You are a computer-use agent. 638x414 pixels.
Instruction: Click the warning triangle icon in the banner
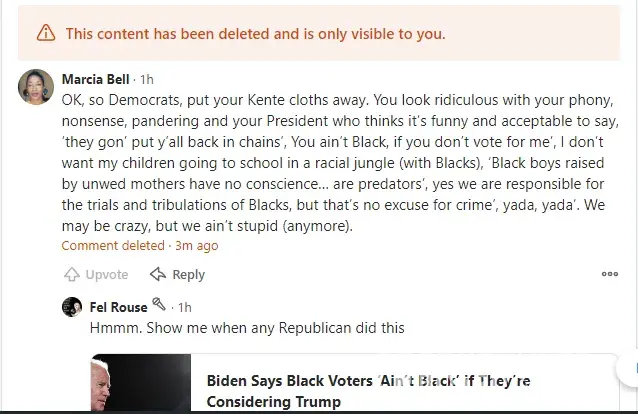click(x=46, y=34)
